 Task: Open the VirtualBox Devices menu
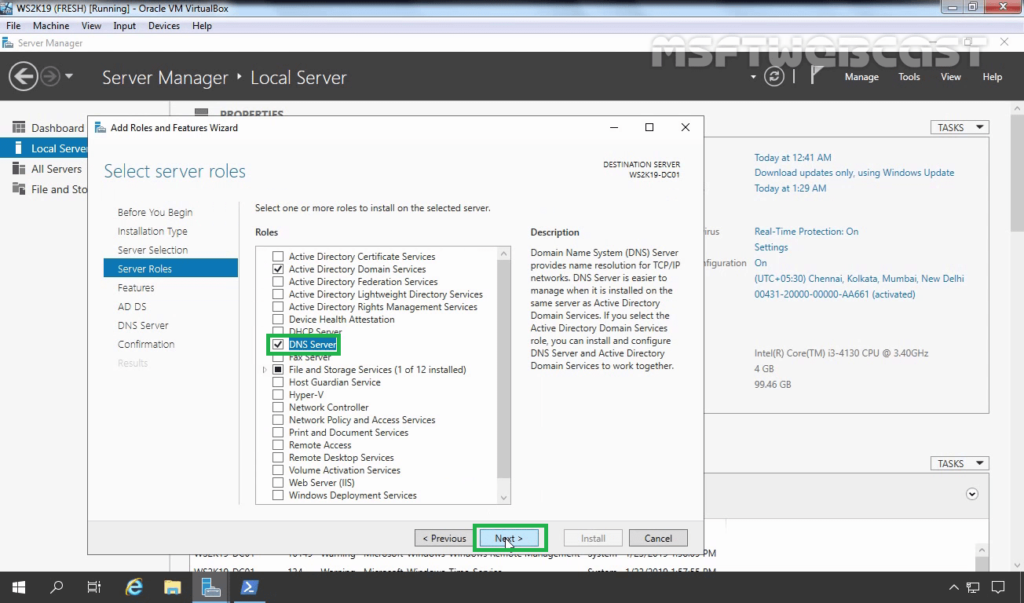click(164, 25)
